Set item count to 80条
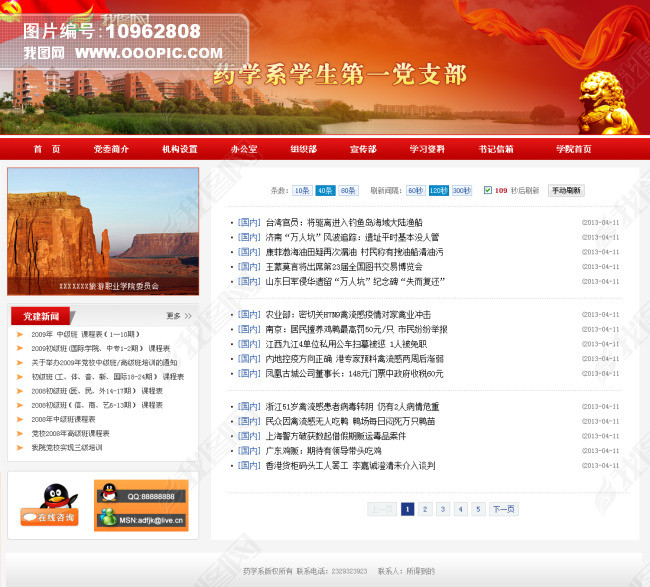 [x=348, y=190]
